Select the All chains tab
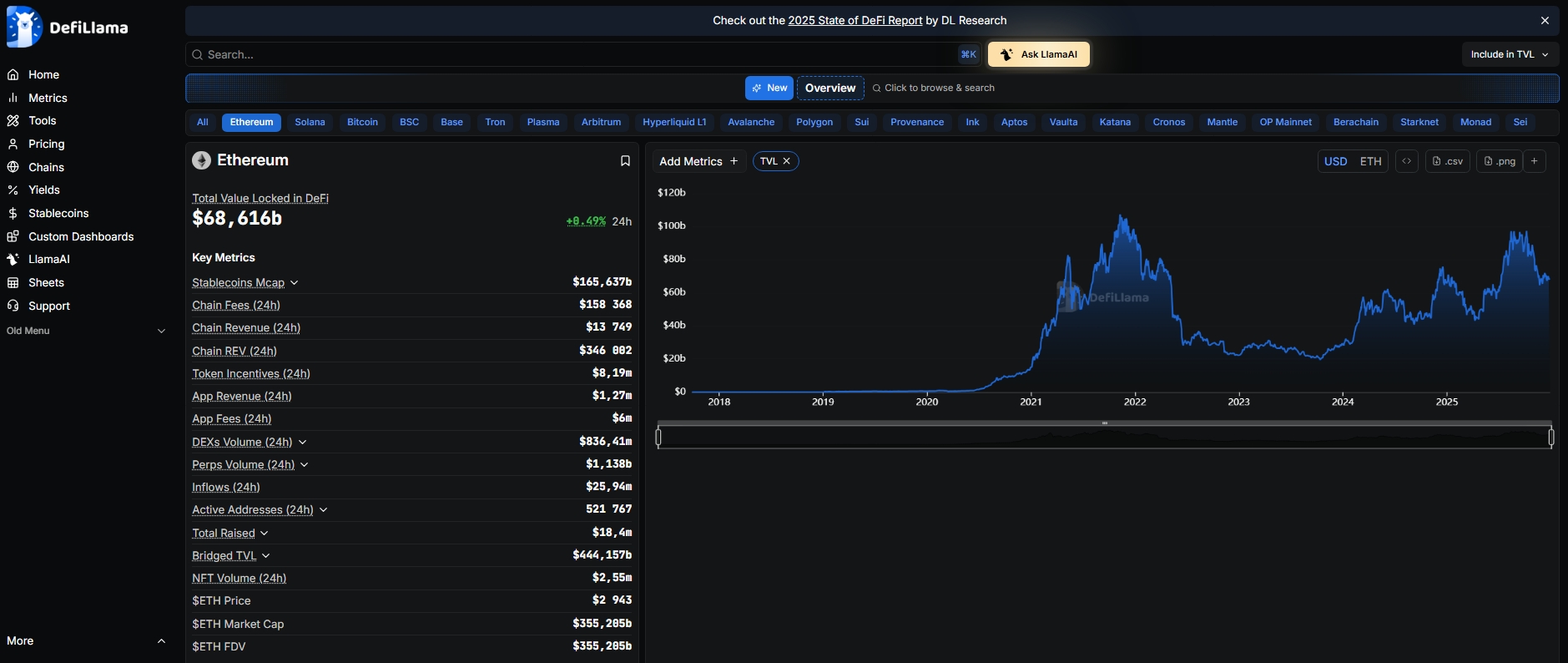 203,122
